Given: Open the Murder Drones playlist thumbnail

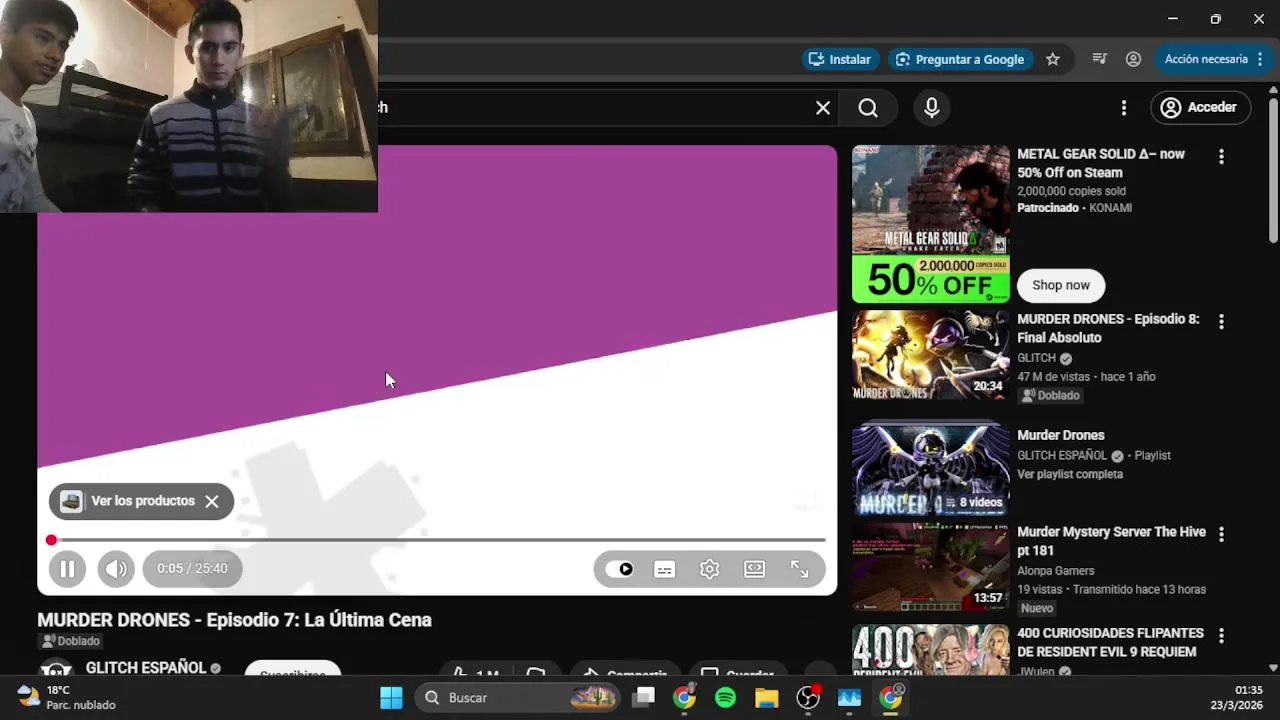Looking at the screenshot, I should point(931,471).
